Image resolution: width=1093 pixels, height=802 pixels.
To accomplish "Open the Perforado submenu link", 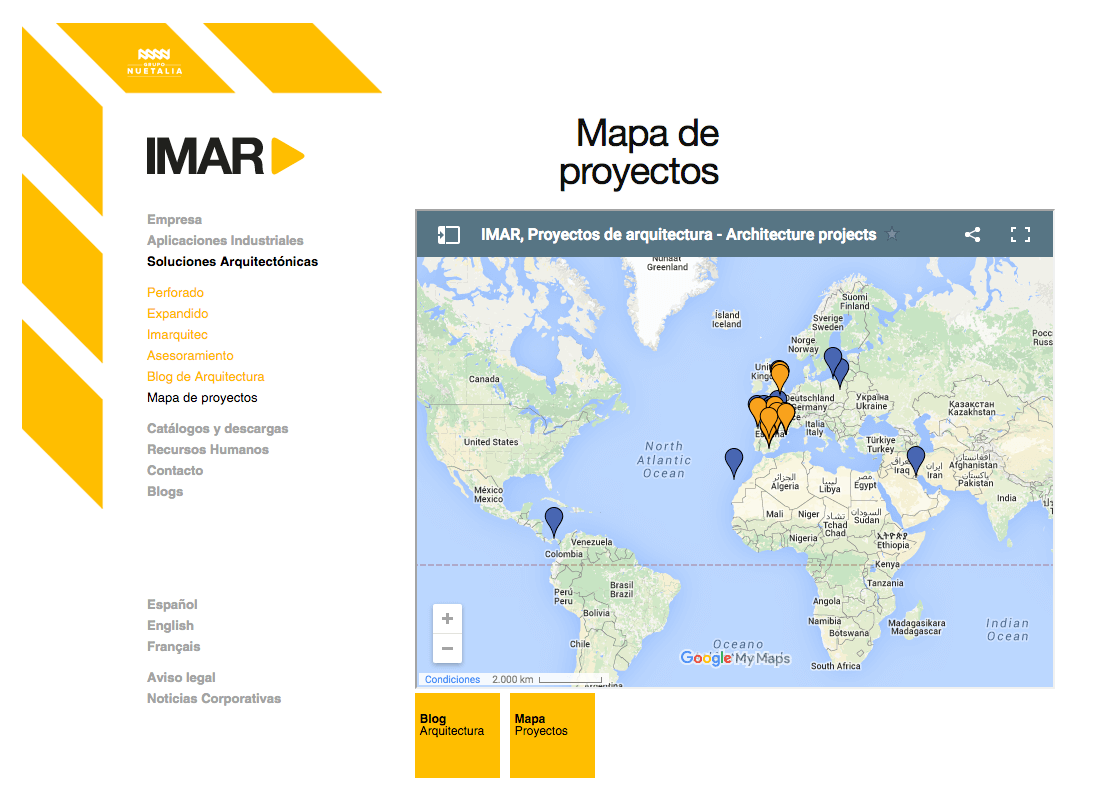I will click(175, 293).
